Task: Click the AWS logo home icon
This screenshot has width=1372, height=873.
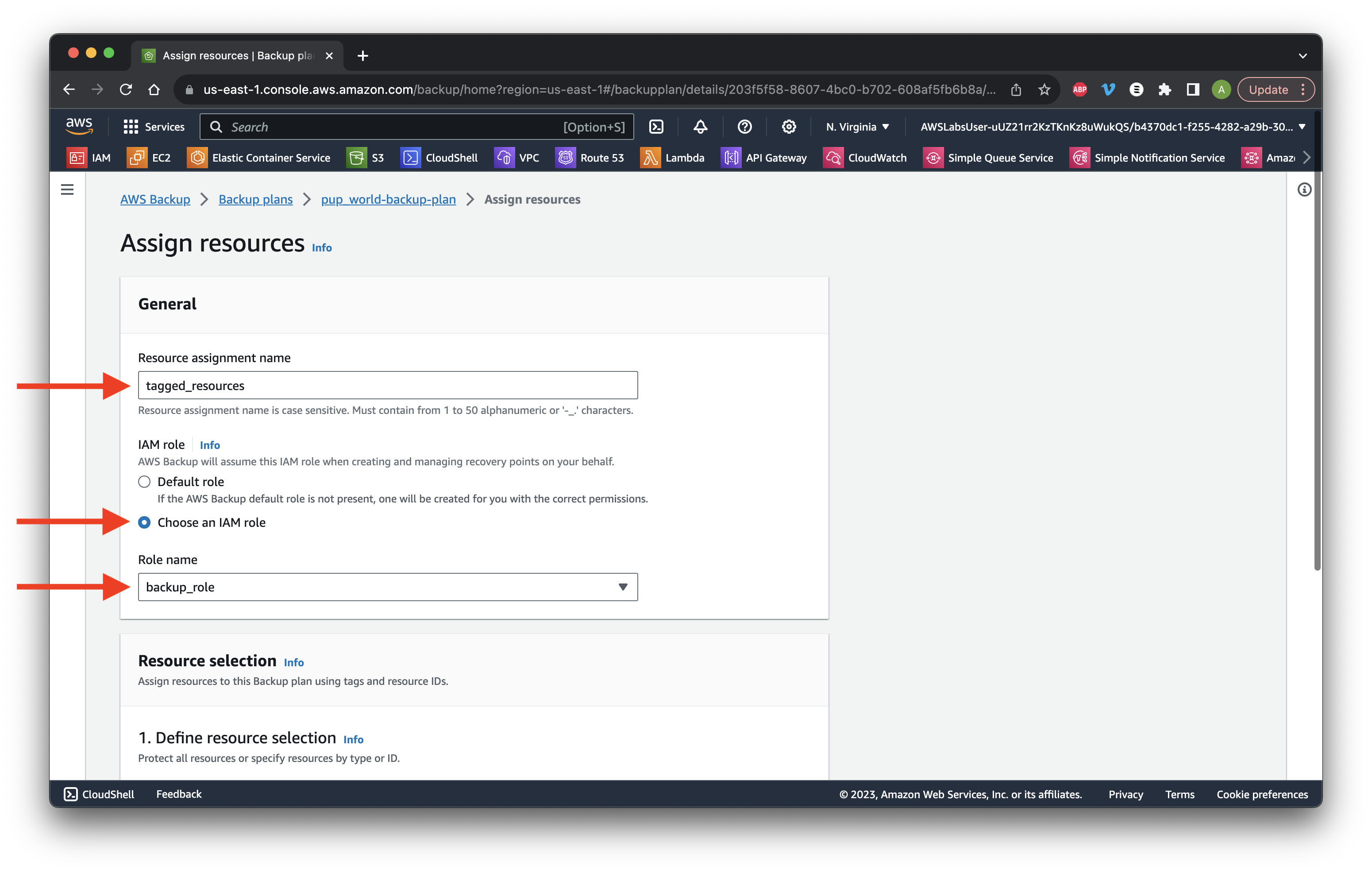Action: (x=79, y=126)
